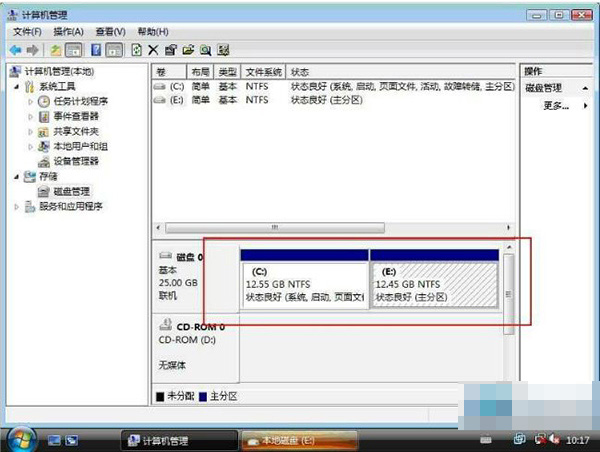Click the back arrow toolbar icon
The width and height of the screenshot is (600, 452).
coord(15,49)
